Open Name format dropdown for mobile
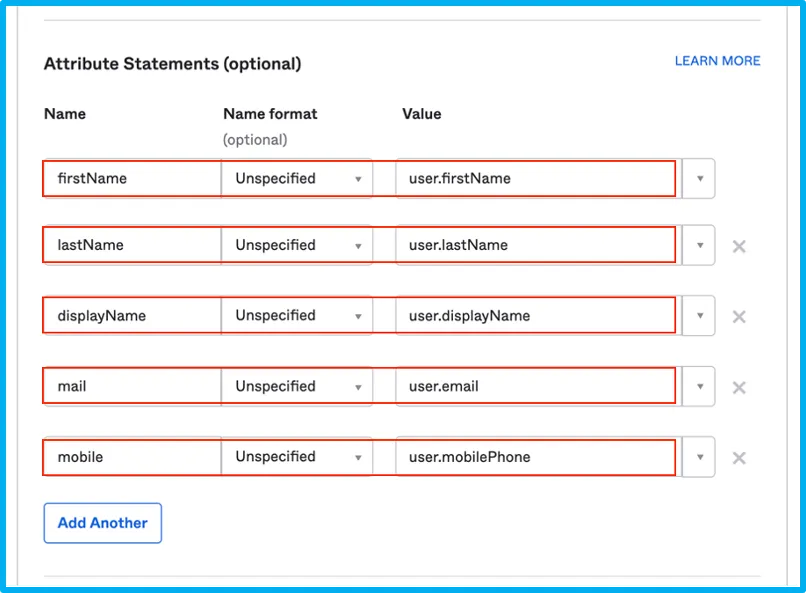Viewport: 806px width, 594px height. (297, 457)
